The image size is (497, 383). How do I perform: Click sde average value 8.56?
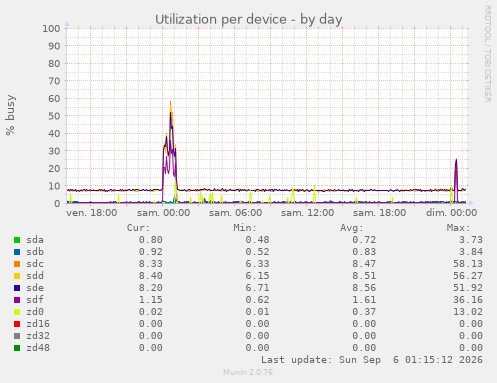click(364, 288)
